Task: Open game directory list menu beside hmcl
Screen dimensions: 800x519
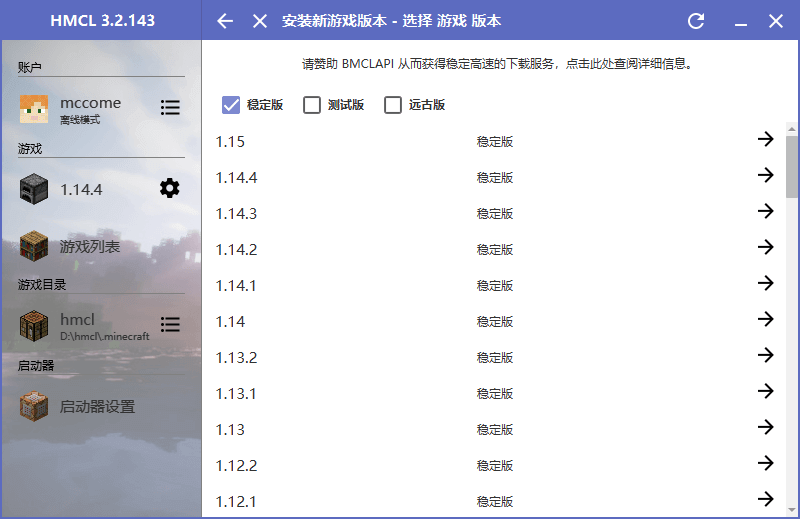Action: click(170, 325)
